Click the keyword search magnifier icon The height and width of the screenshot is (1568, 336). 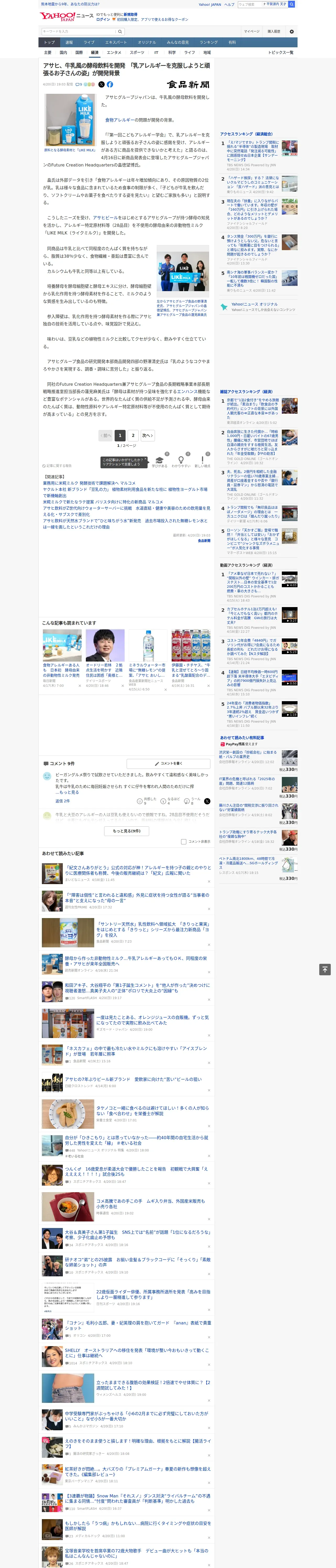[120, 32]
